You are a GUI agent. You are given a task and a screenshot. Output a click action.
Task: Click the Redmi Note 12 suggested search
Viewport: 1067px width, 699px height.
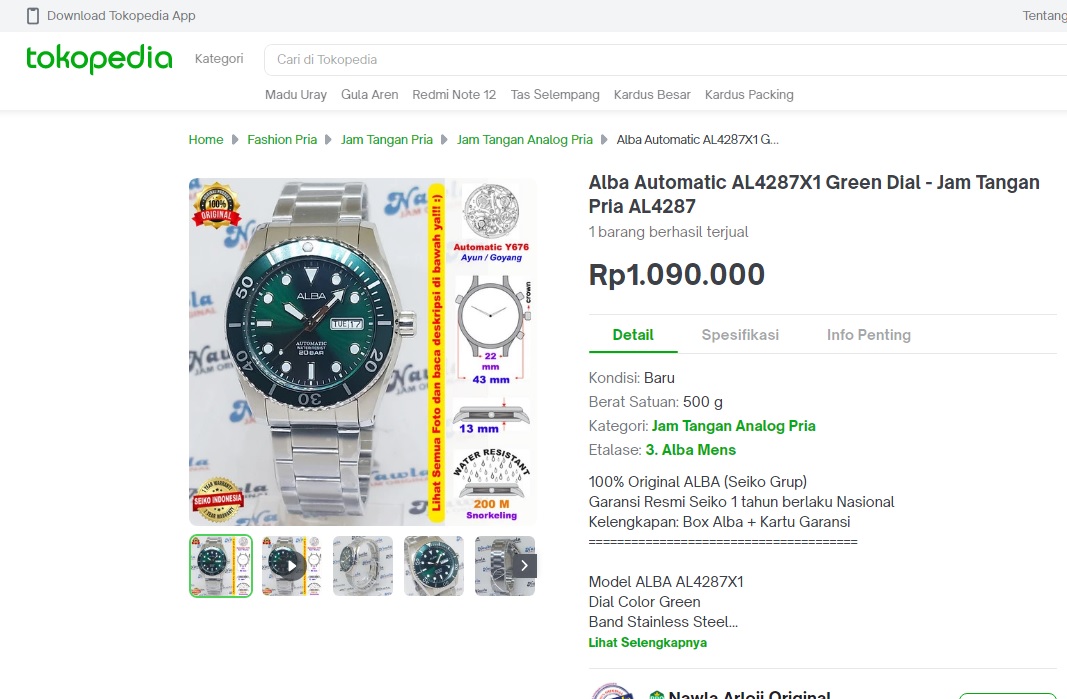click(x=454, y=95)
